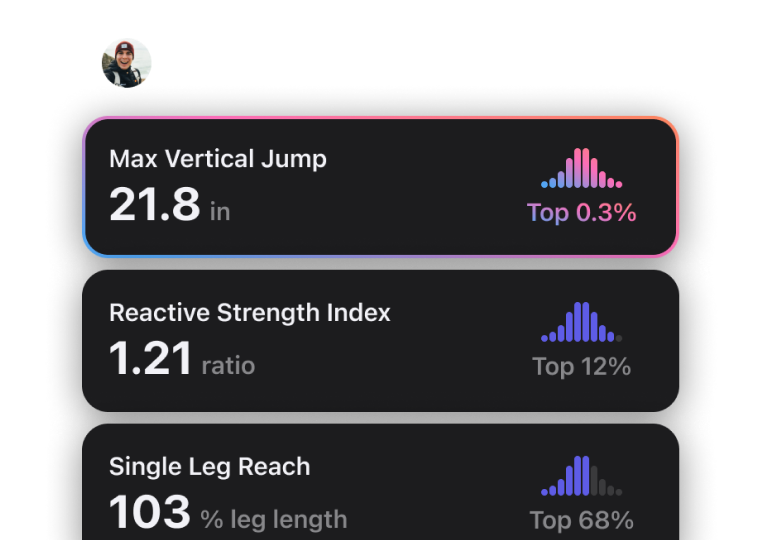Select the Top 68% percentile label
The height and width of the screenshot is (540, 761).
(581, 520)
